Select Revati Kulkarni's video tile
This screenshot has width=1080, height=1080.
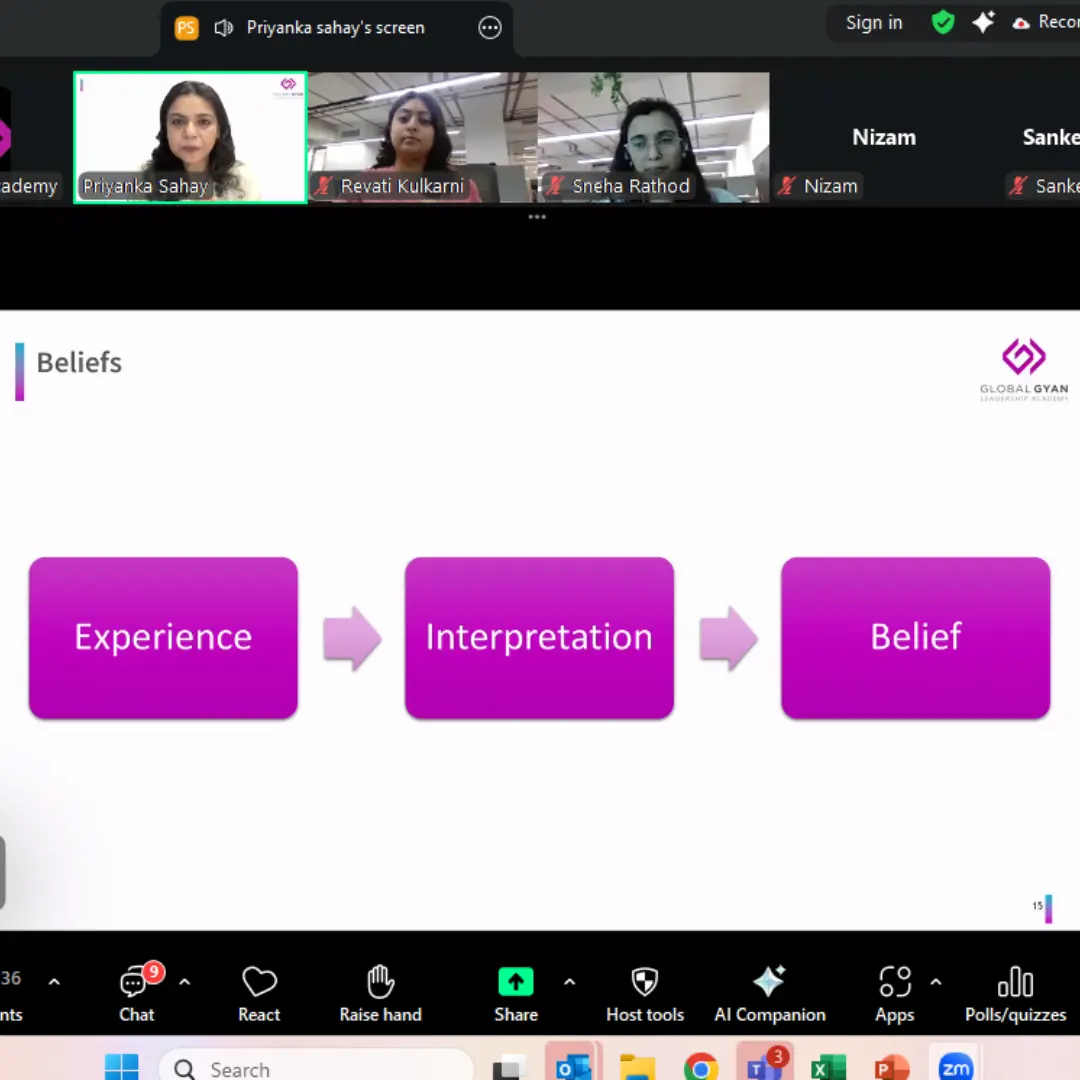(422, 137)
